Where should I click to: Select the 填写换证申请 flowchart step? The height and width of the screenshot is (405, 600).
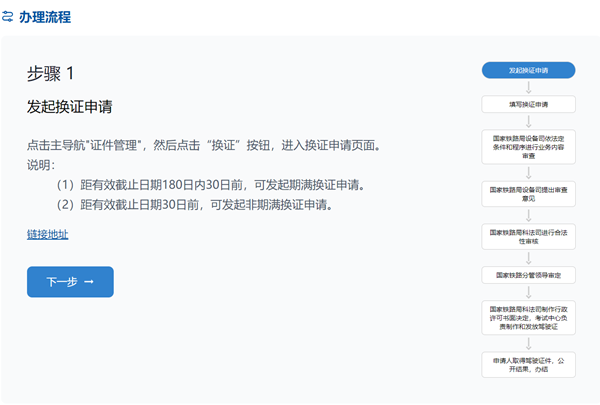528,103
